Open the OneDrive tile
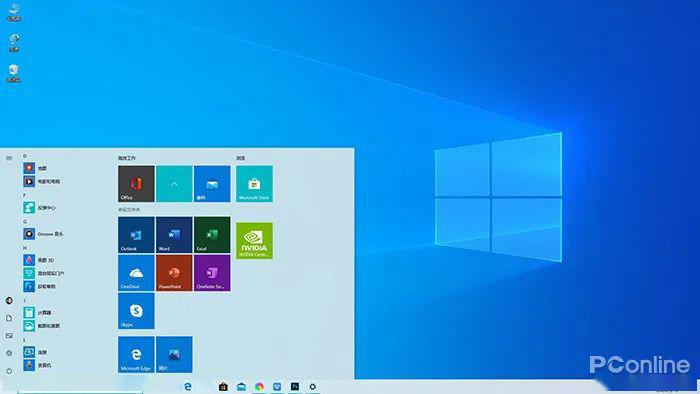Screen dimensions: 700x394 tap(136, 273)
